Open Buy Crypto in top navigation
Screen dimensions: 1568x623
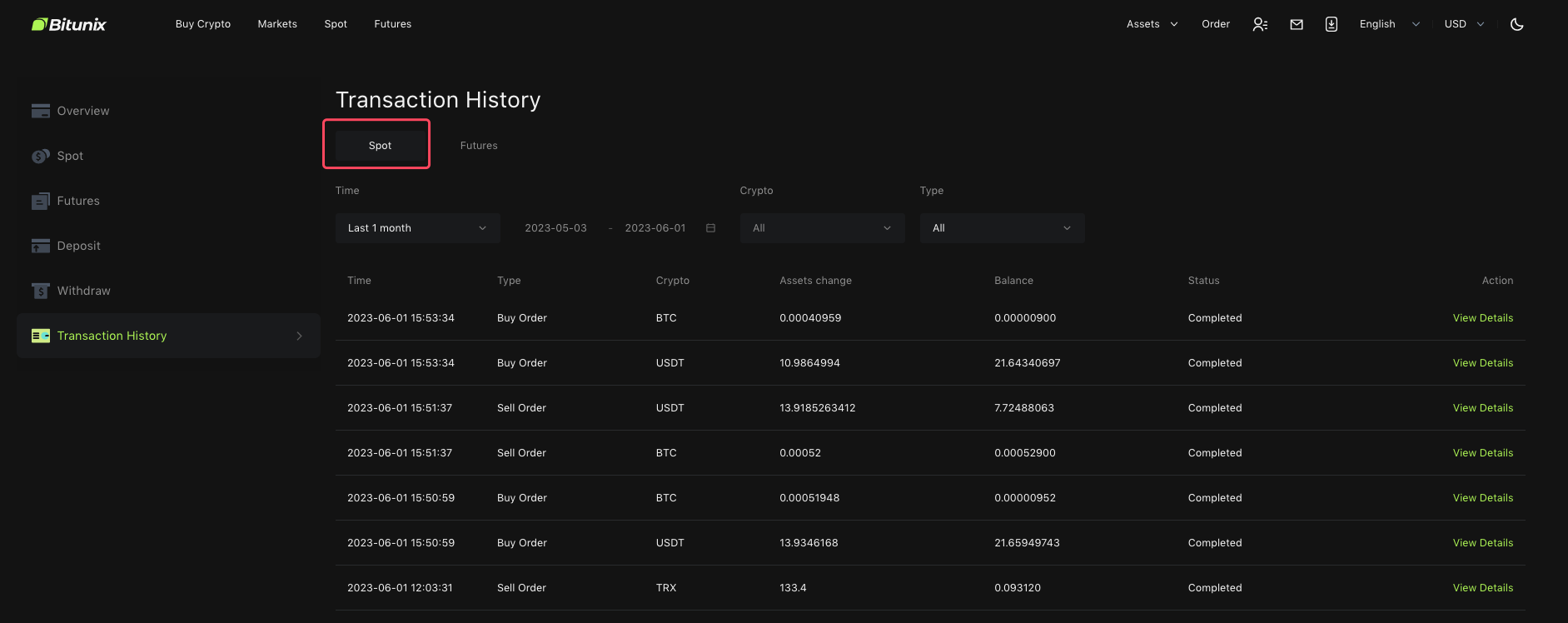point(203,24)
